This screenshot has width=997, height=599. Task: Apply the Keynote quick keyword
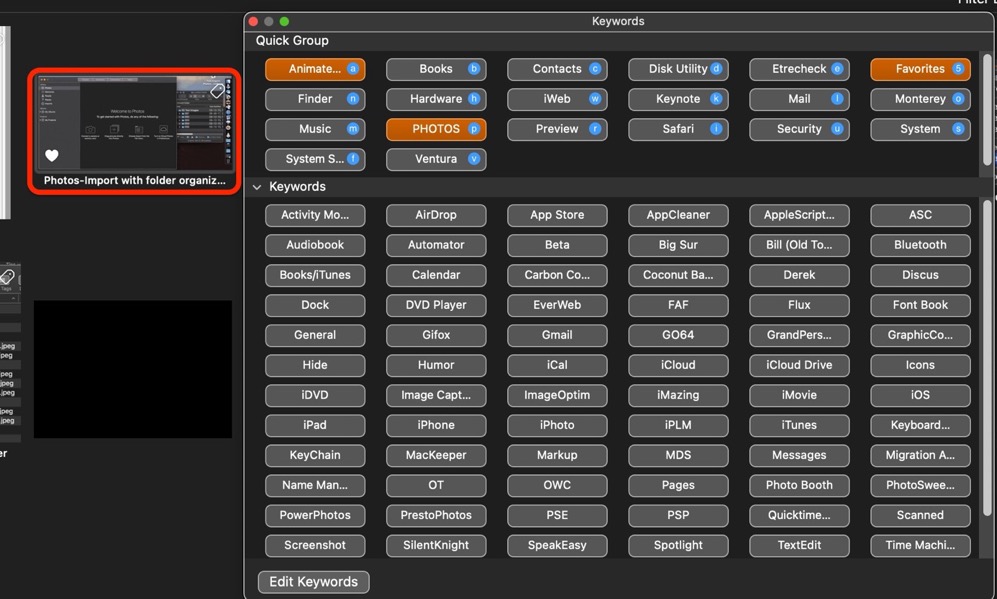tap(678, 99)
